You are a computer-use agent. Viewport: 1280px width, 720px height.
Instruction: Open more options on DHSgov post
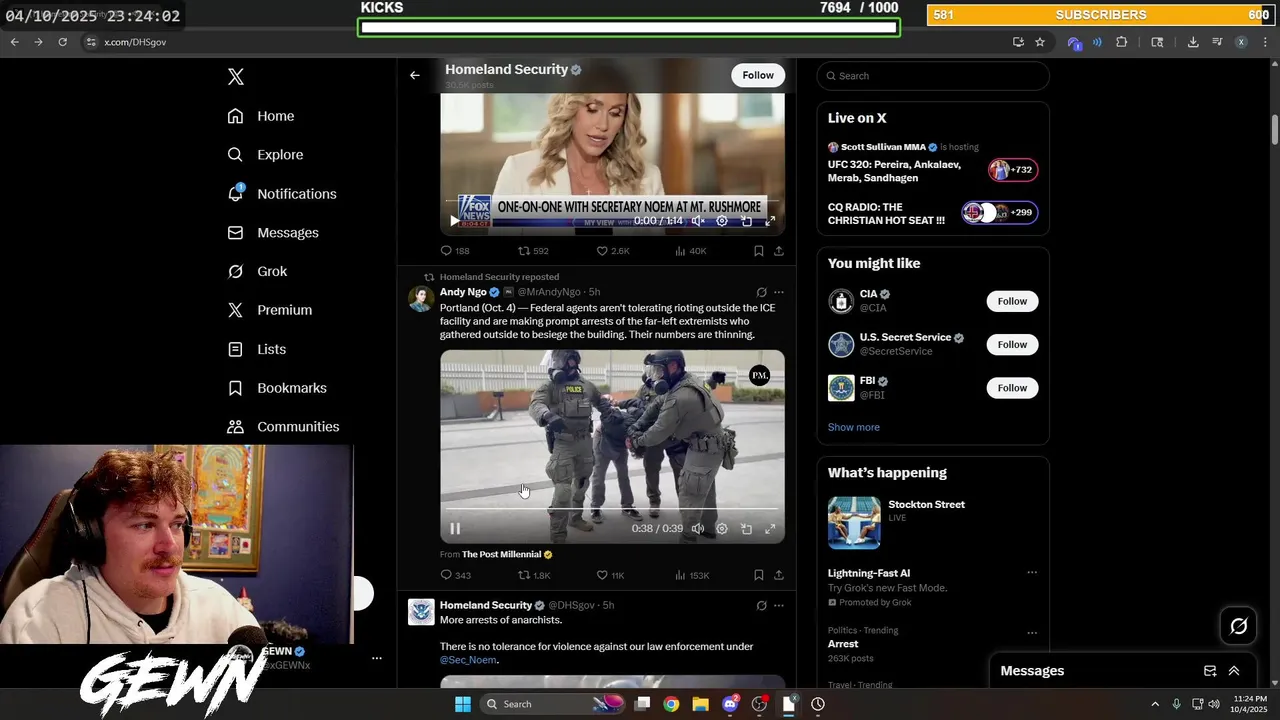pyautogui.click(x=779, y=605)
